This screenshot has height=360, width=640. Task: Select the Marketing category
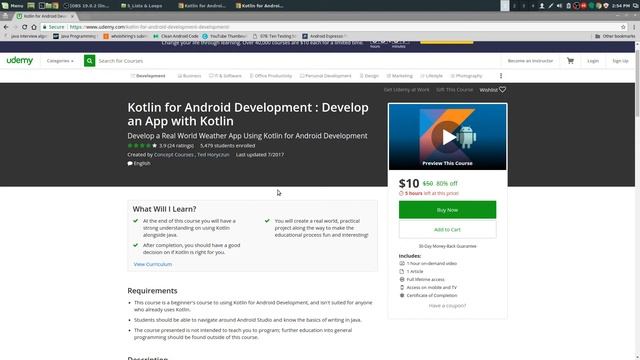(400, 76)
